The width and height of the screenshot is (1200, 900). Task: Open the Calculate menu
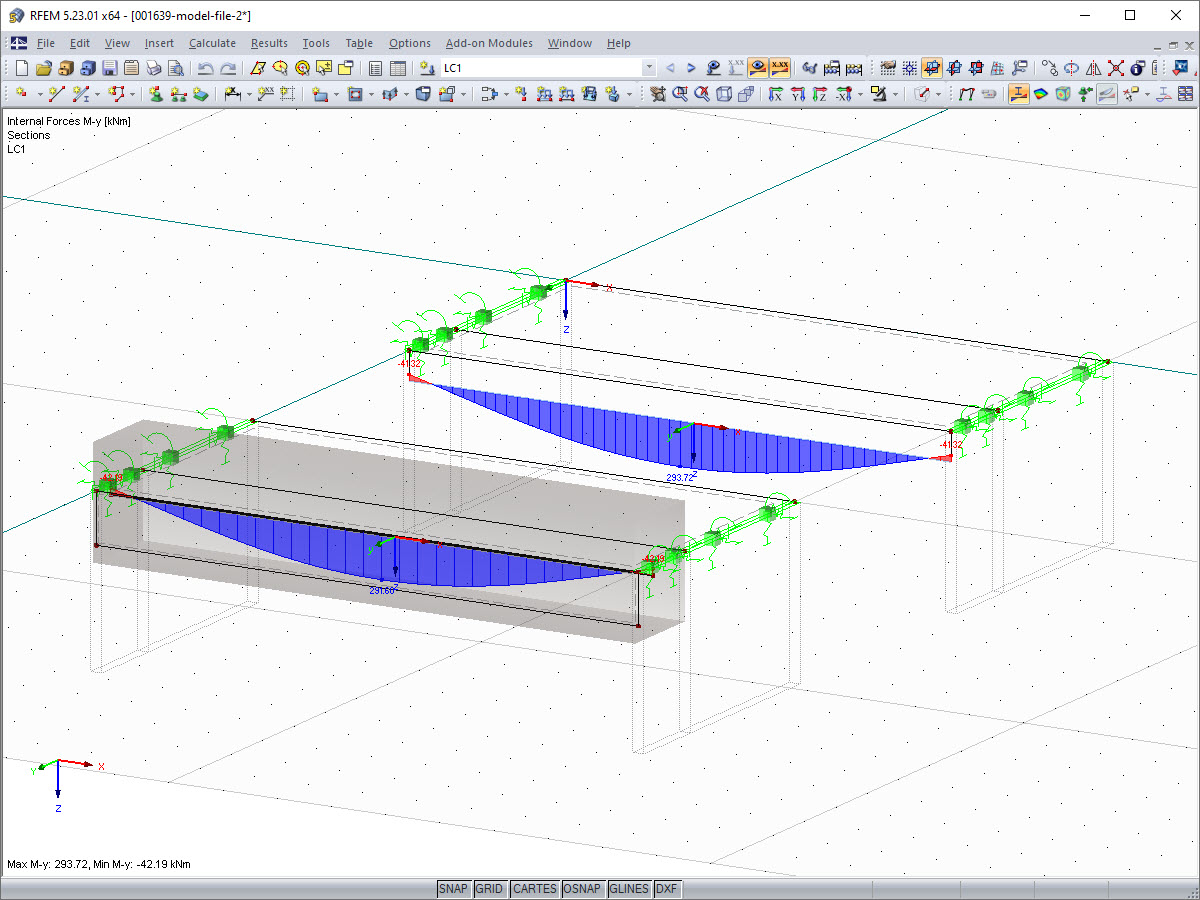tap(212, 43)
